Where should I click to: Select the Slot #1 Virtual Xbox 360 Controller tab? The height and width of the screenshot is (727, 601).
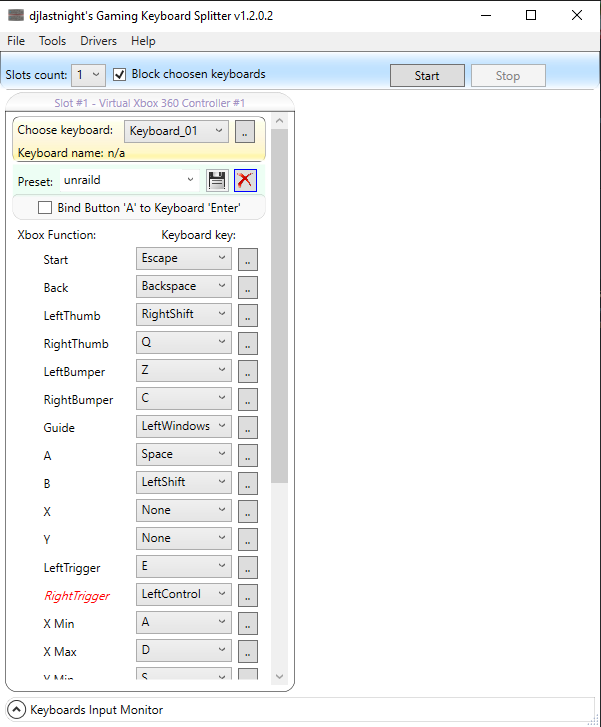pyautogui.click(x=149, y=103)
